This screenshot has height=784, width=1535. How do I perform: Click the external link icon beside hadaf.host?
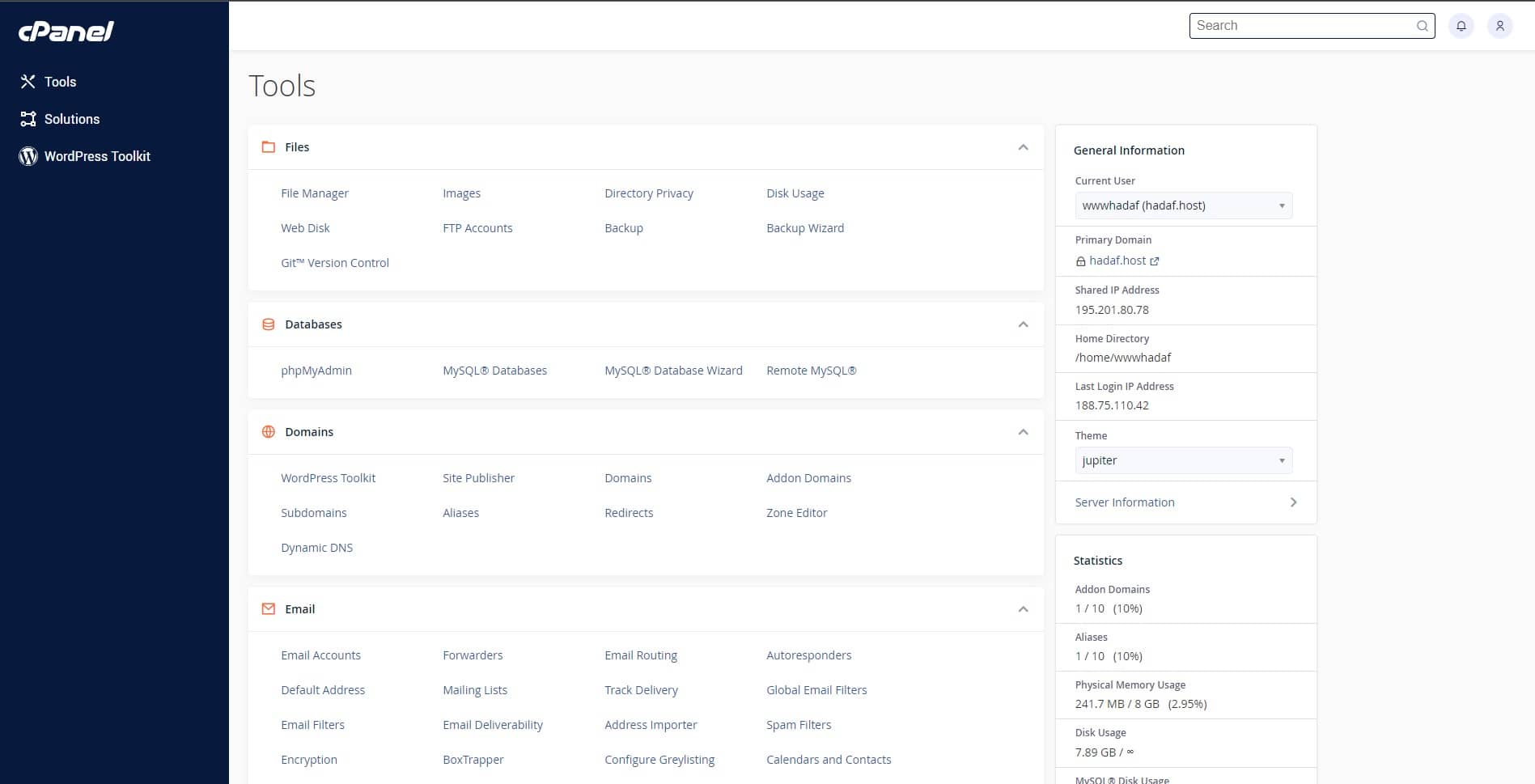click(1155, 261)
